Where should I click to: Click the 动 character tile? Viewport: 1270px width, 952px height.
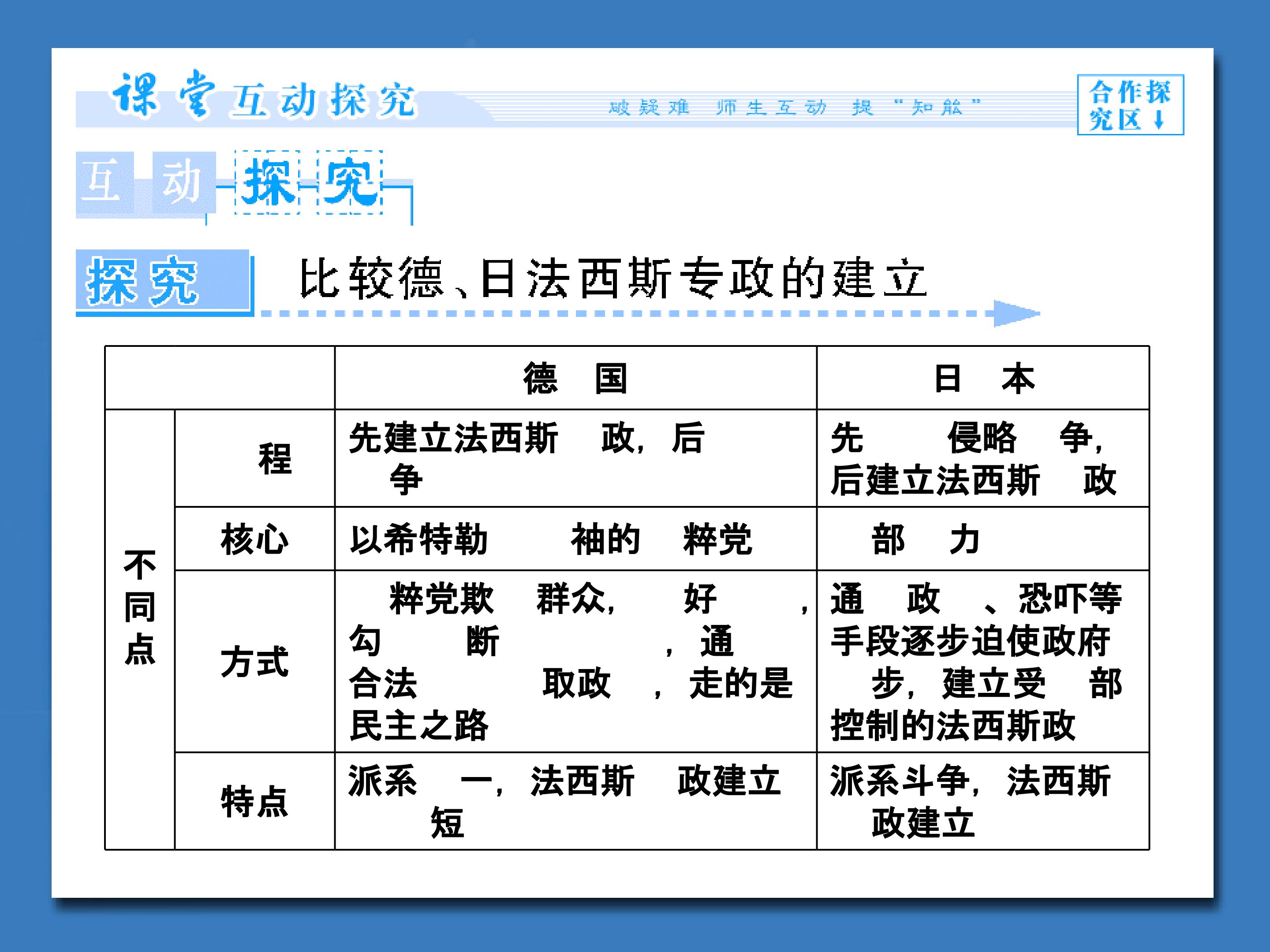[x=184, y=182]
